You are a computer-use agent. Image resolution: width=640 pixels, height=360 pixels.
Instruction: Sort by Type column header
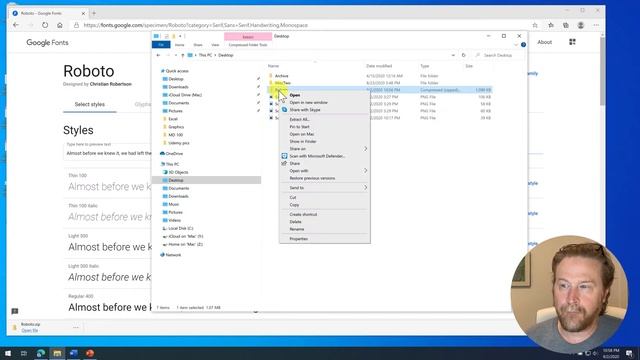pyautogui.click(x=424, y=66)
